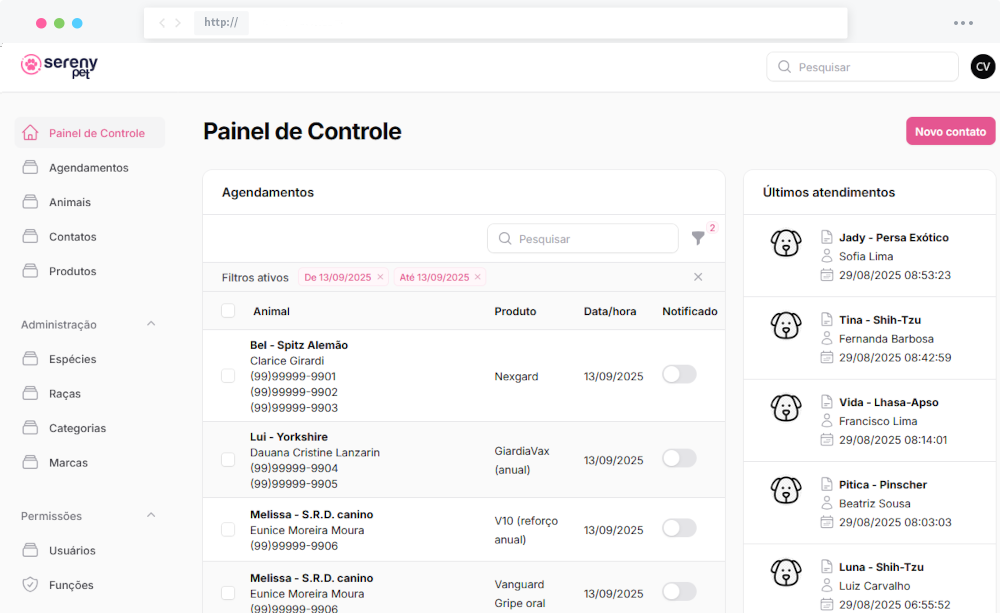Click the dog icon beside Jady - Persa Exótico

pyautogui.click(x=786, y=243)
